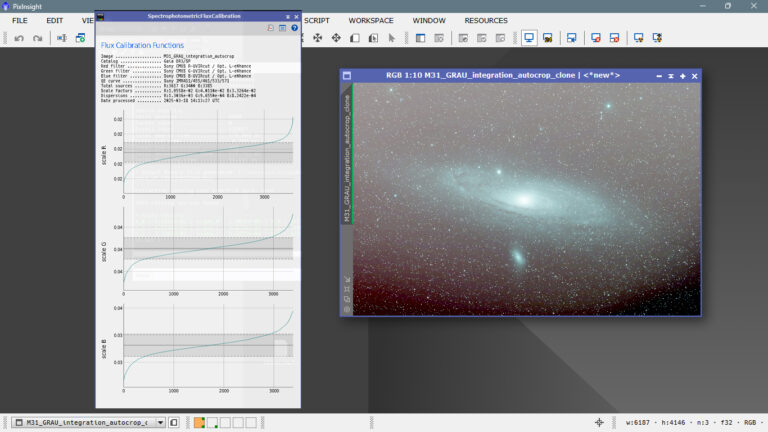
Task: Select the fourth workspace box
Action: [238, 422]
